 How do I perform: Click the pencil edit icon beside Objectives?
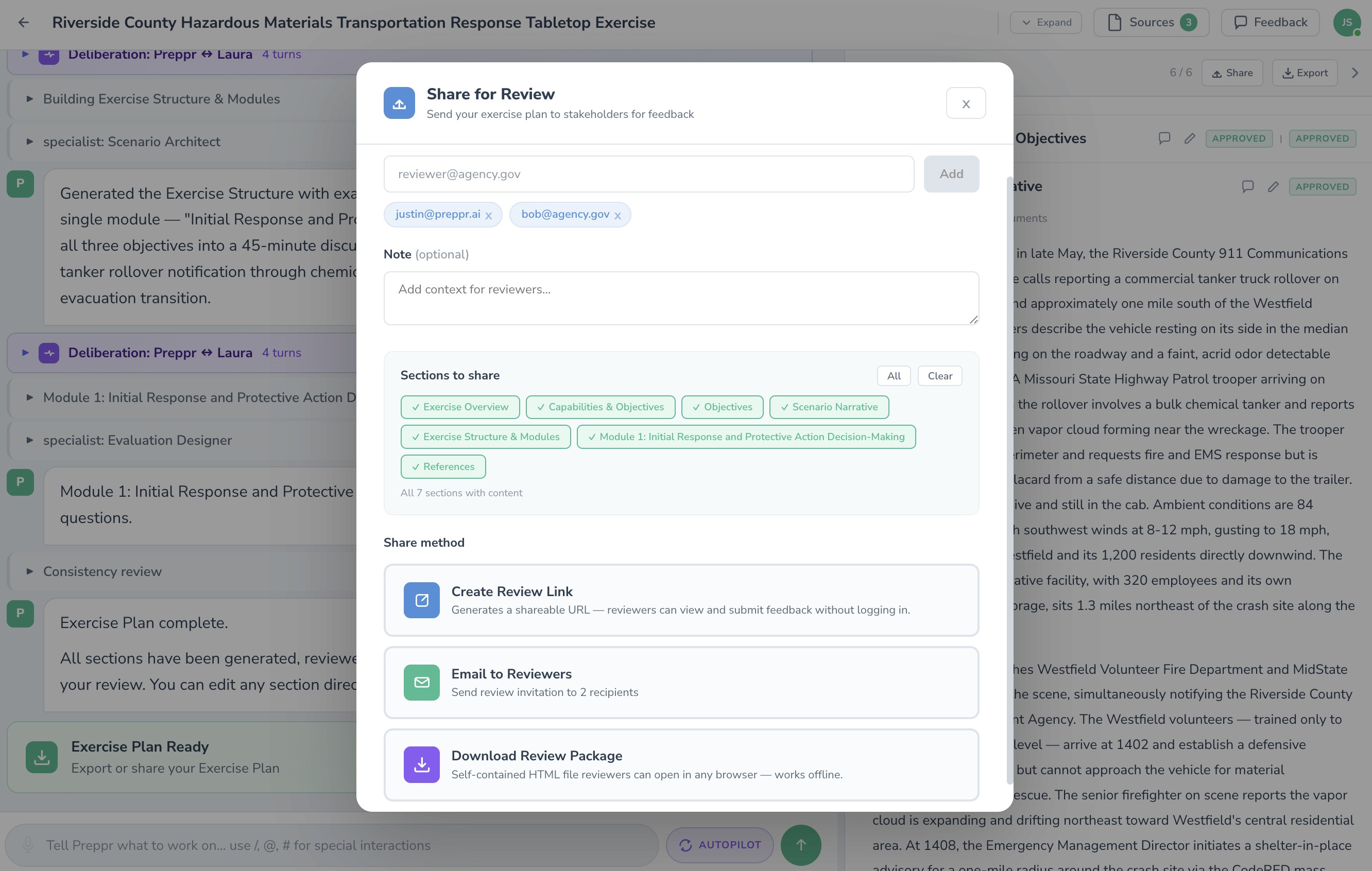tap(1189, 138)
